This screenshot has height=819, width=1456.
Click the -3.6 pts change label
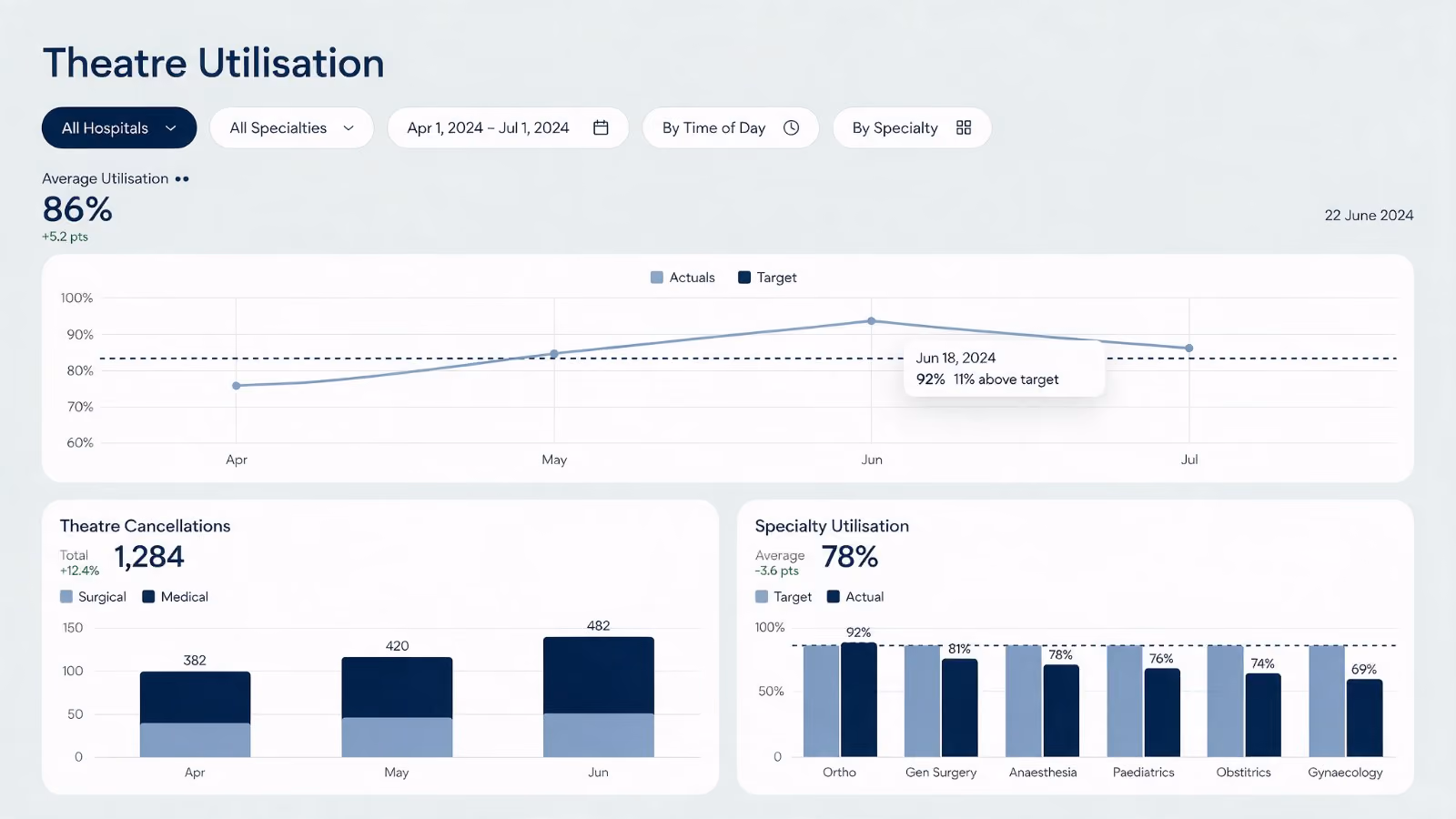tap(776, 571)
